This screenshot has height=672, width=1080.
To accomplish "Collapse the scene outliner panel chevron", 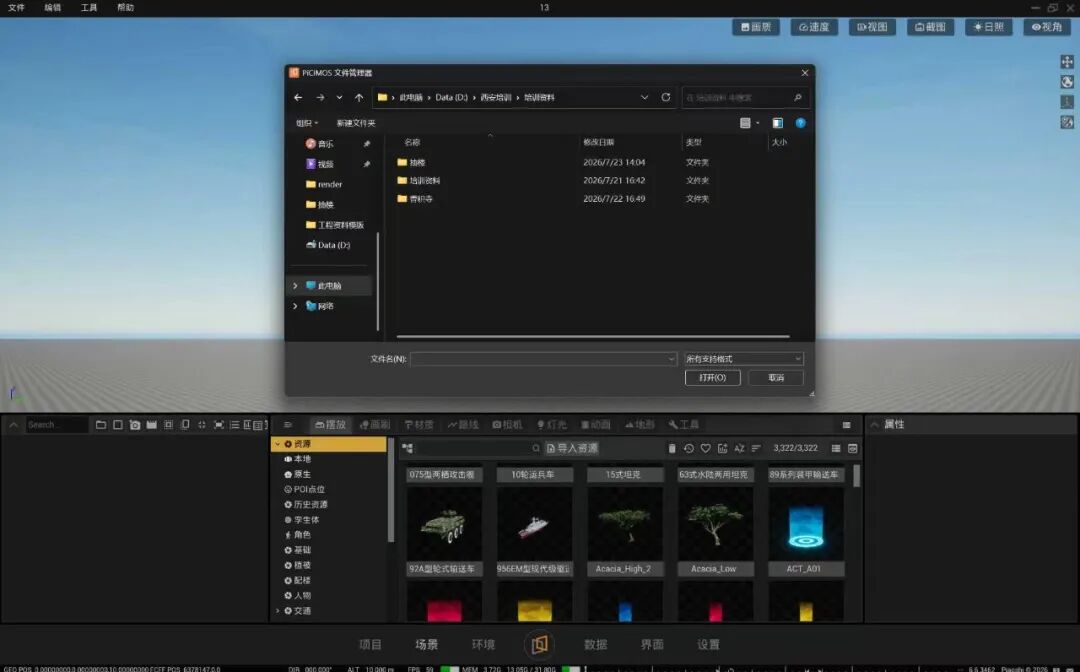I will [13, 425].
